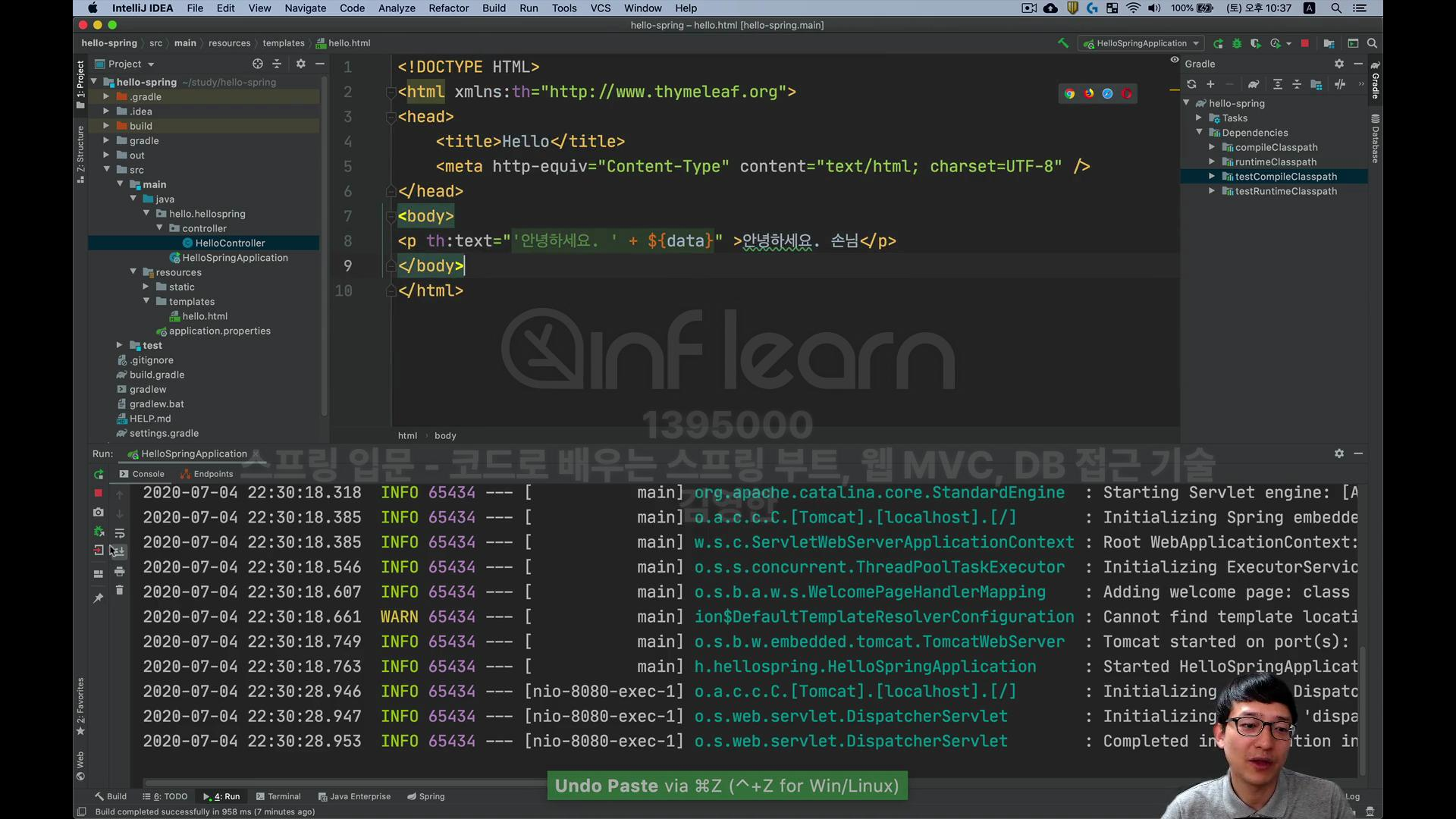Pin the Run tab

click(99, 598)
